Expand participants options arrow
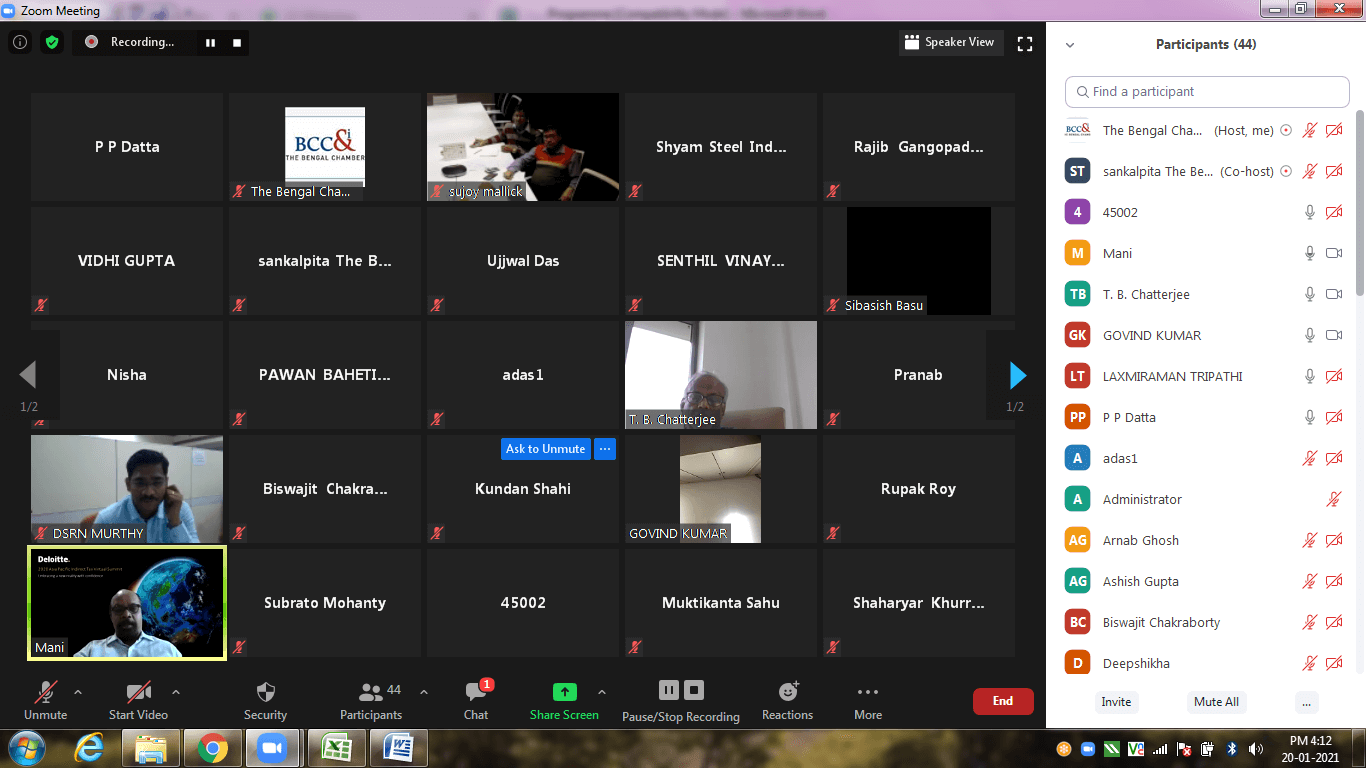The height and width of the screenshot is (768, 1366). pos(423,692)
